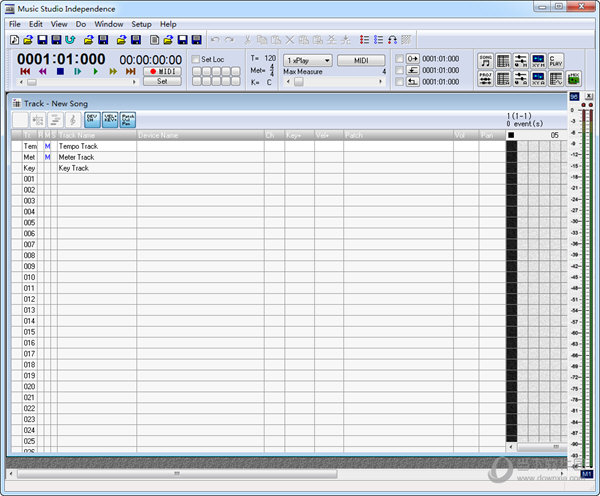
Task: Select track row 010
Action: click(x=258, y=277)
